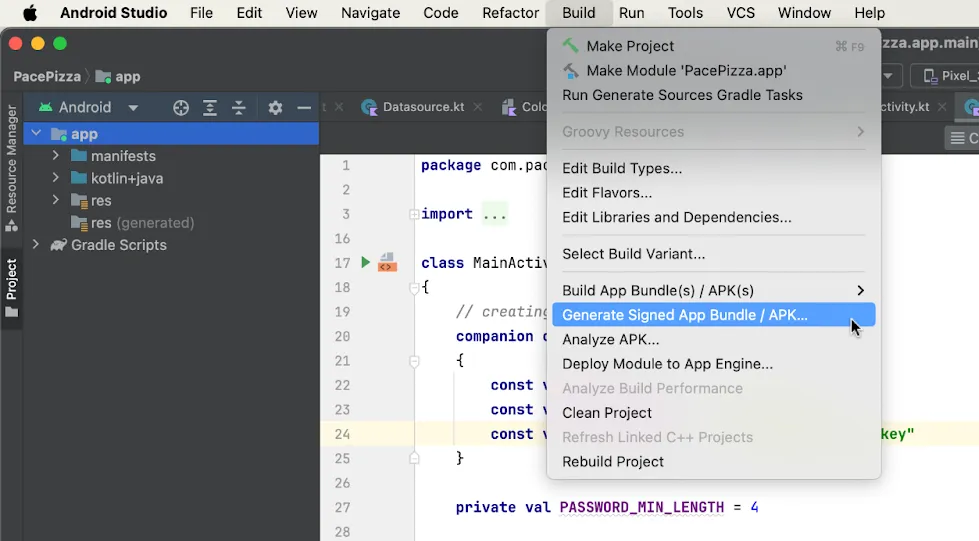979x541 pixels.
Task: Choose Select Build Variant
Action: pyautogui.click(x=714, y=254)
